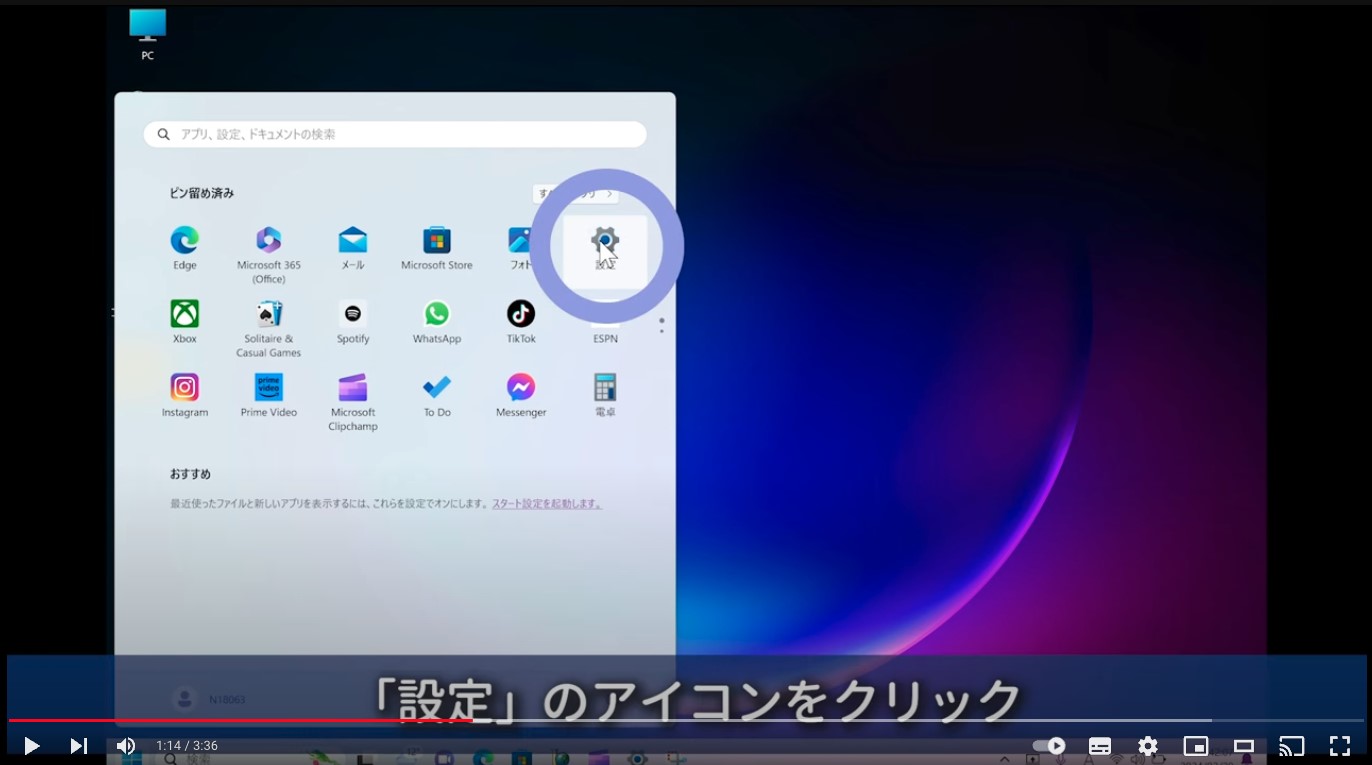Open WhatsApp from the Start menu

pos(436,321)
